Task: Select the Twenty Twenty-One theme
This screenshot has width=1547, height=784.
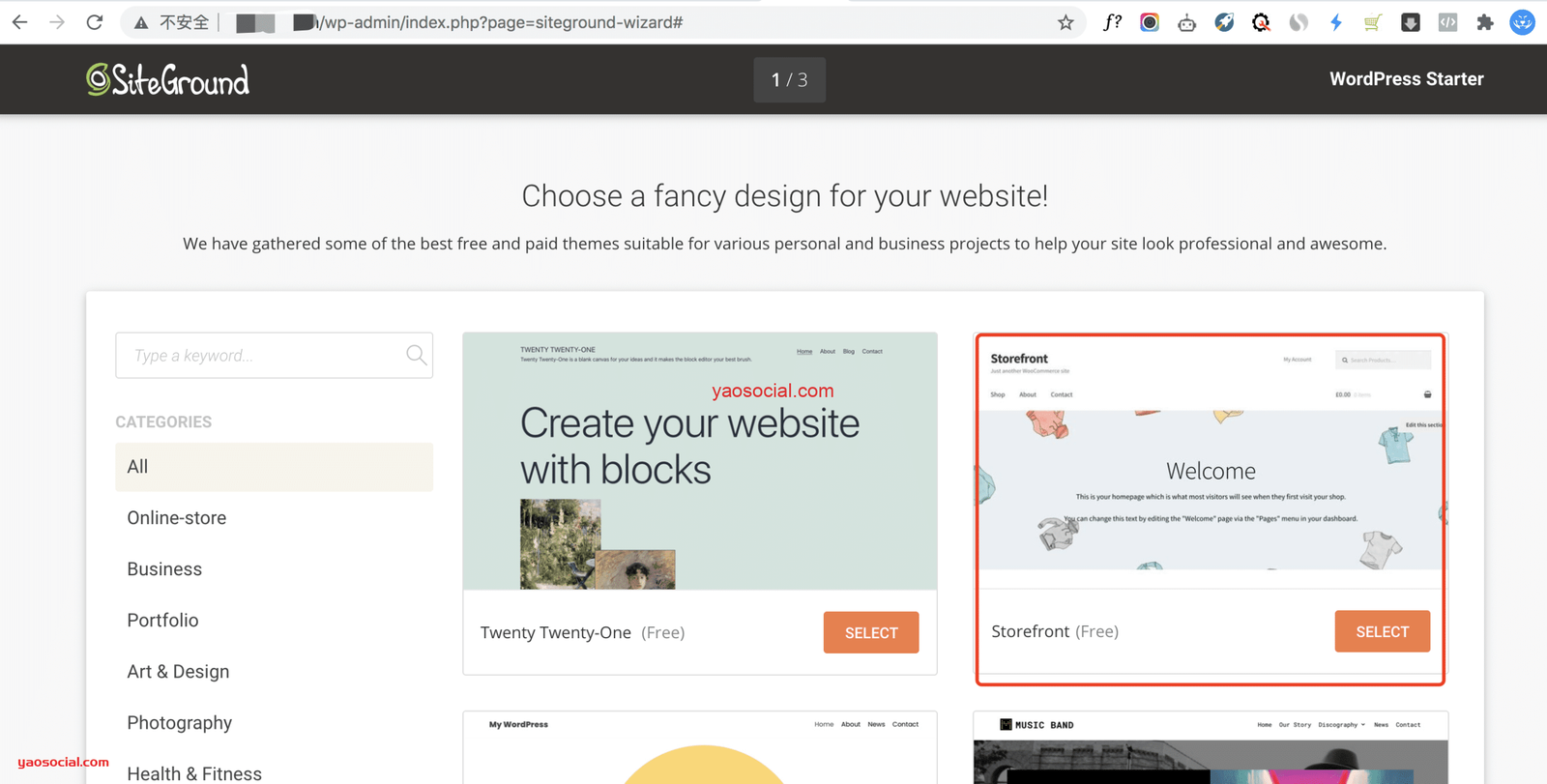Action: [871, 632]
